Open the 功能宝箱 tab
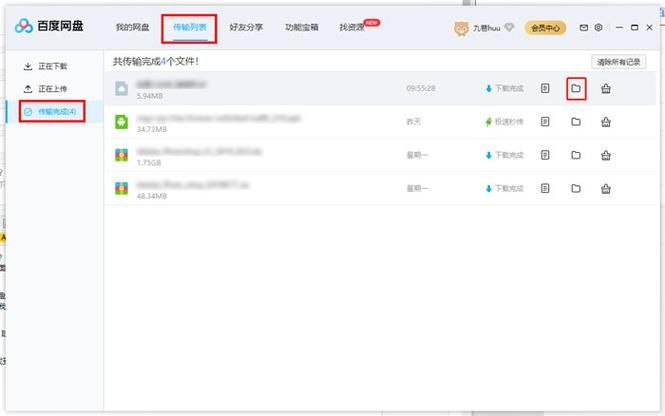 301,28
